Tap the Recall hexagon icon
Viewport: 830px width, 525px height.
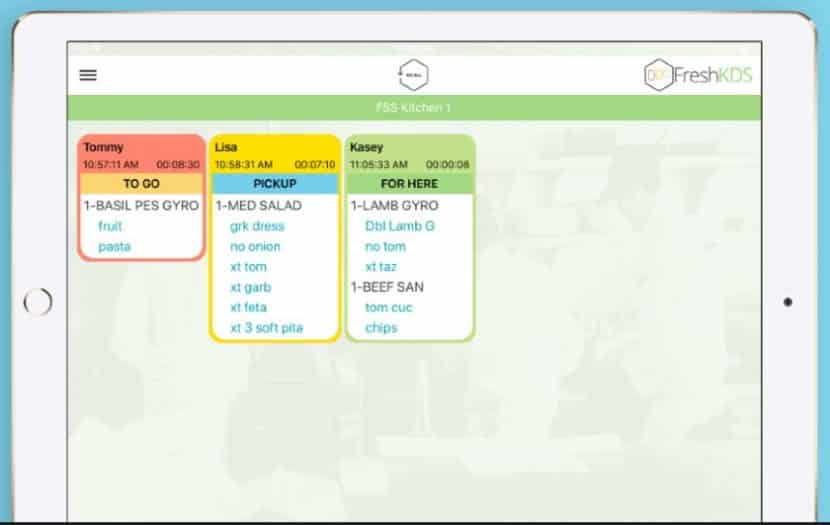click(413, 75)
